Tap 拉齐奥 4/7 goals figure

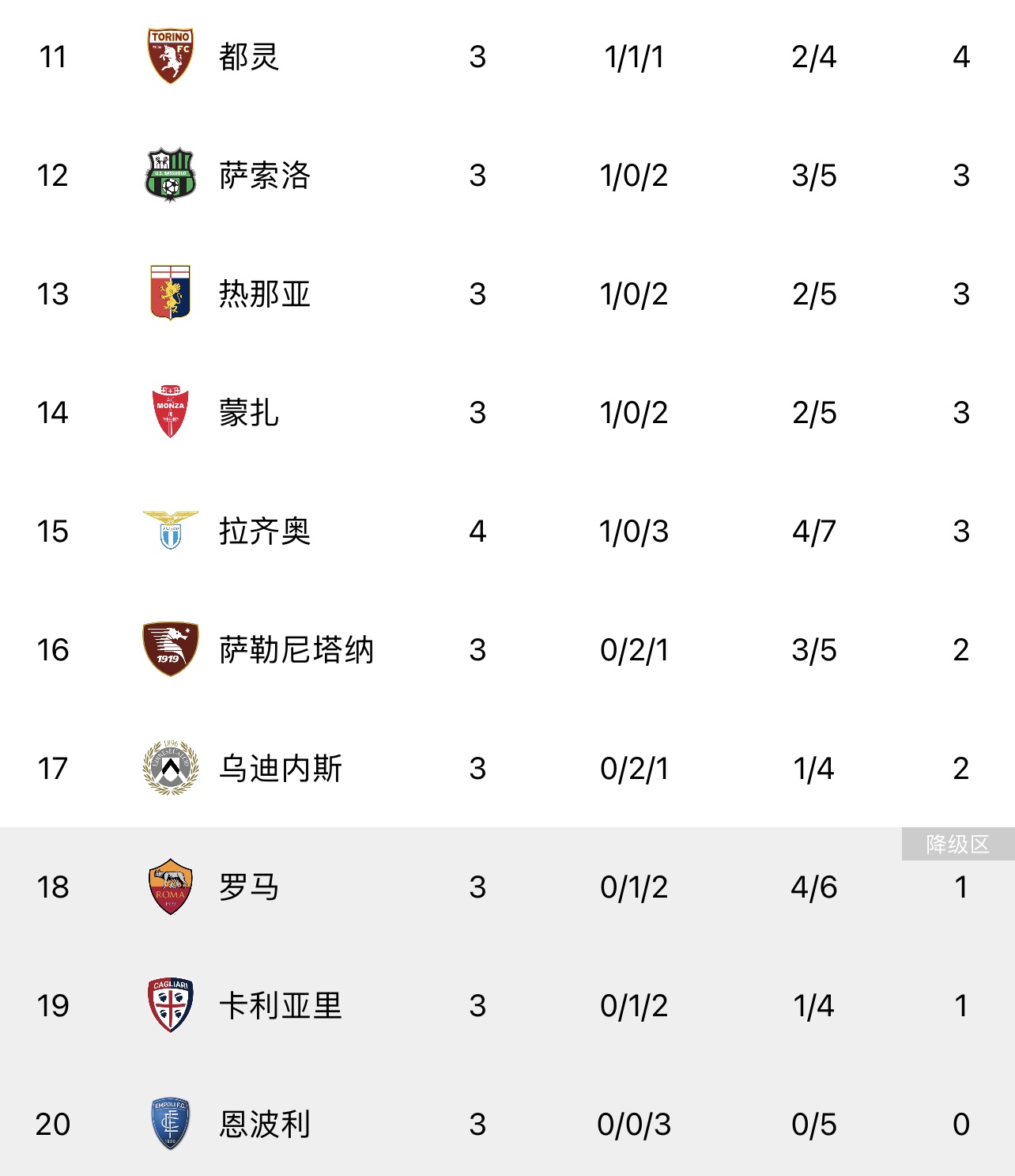[814, 531]
